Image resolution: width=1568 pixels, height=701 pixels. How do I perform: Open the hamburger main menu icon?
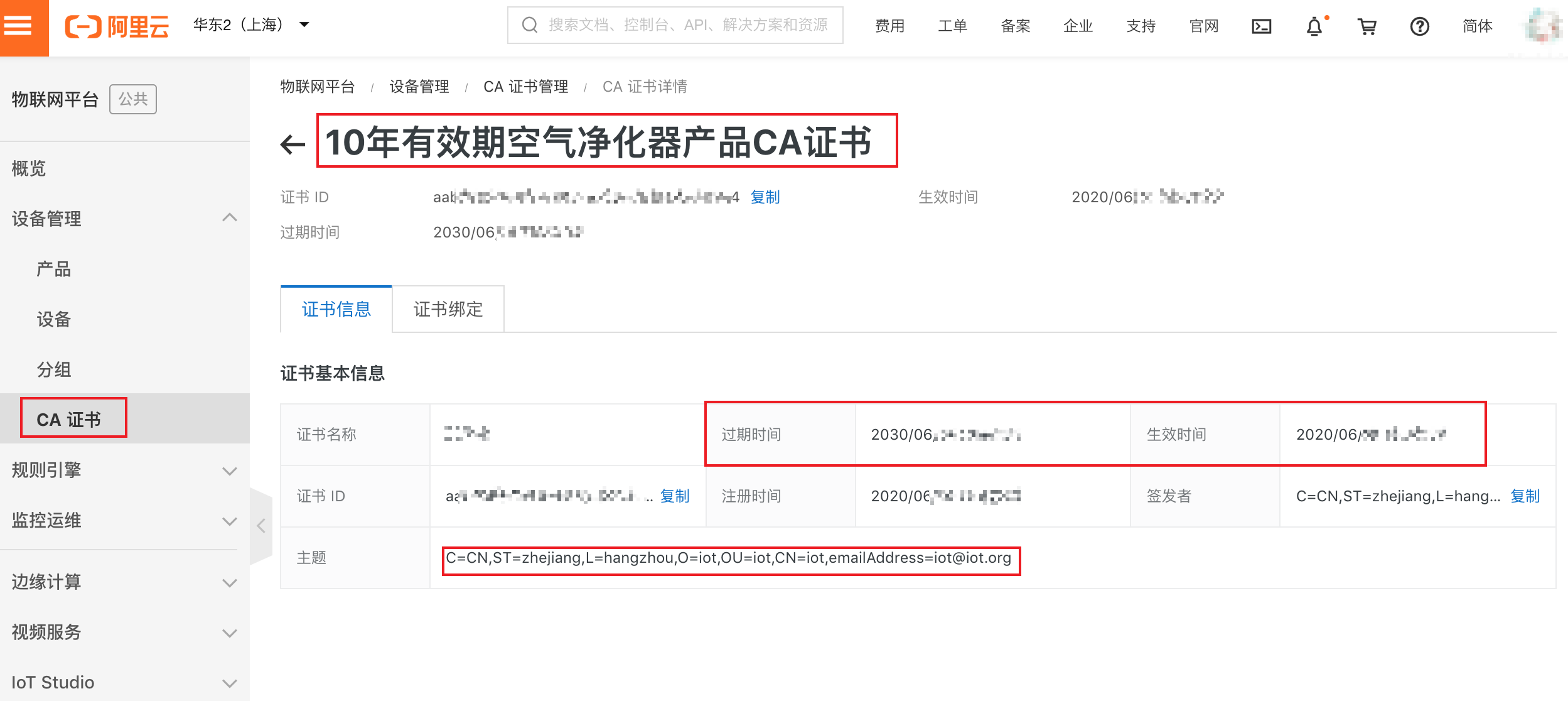point(19,26)
